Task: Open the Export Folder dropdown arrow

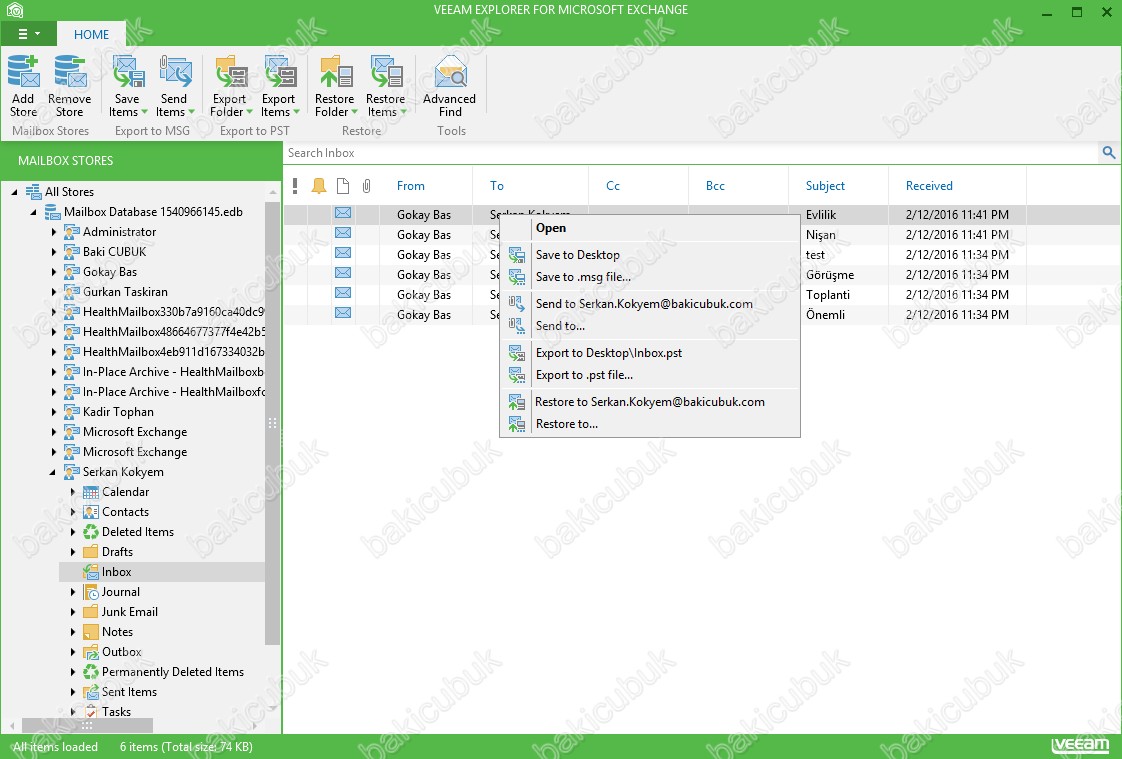Action: click(x=250, y=112)
